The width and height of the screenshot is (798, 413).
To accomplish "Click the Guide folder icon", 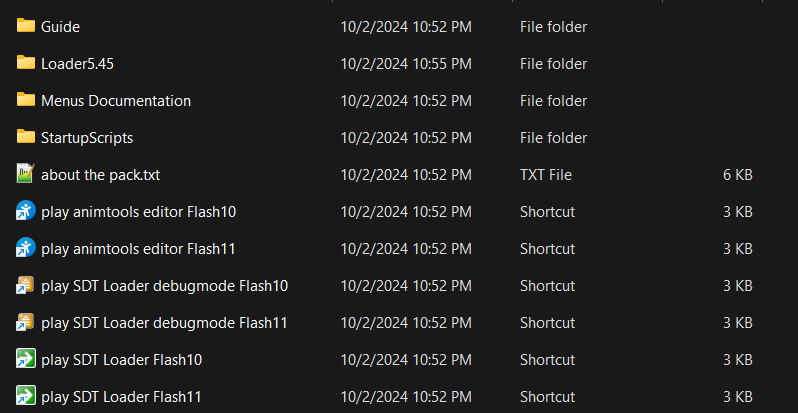I will point(26,26).
